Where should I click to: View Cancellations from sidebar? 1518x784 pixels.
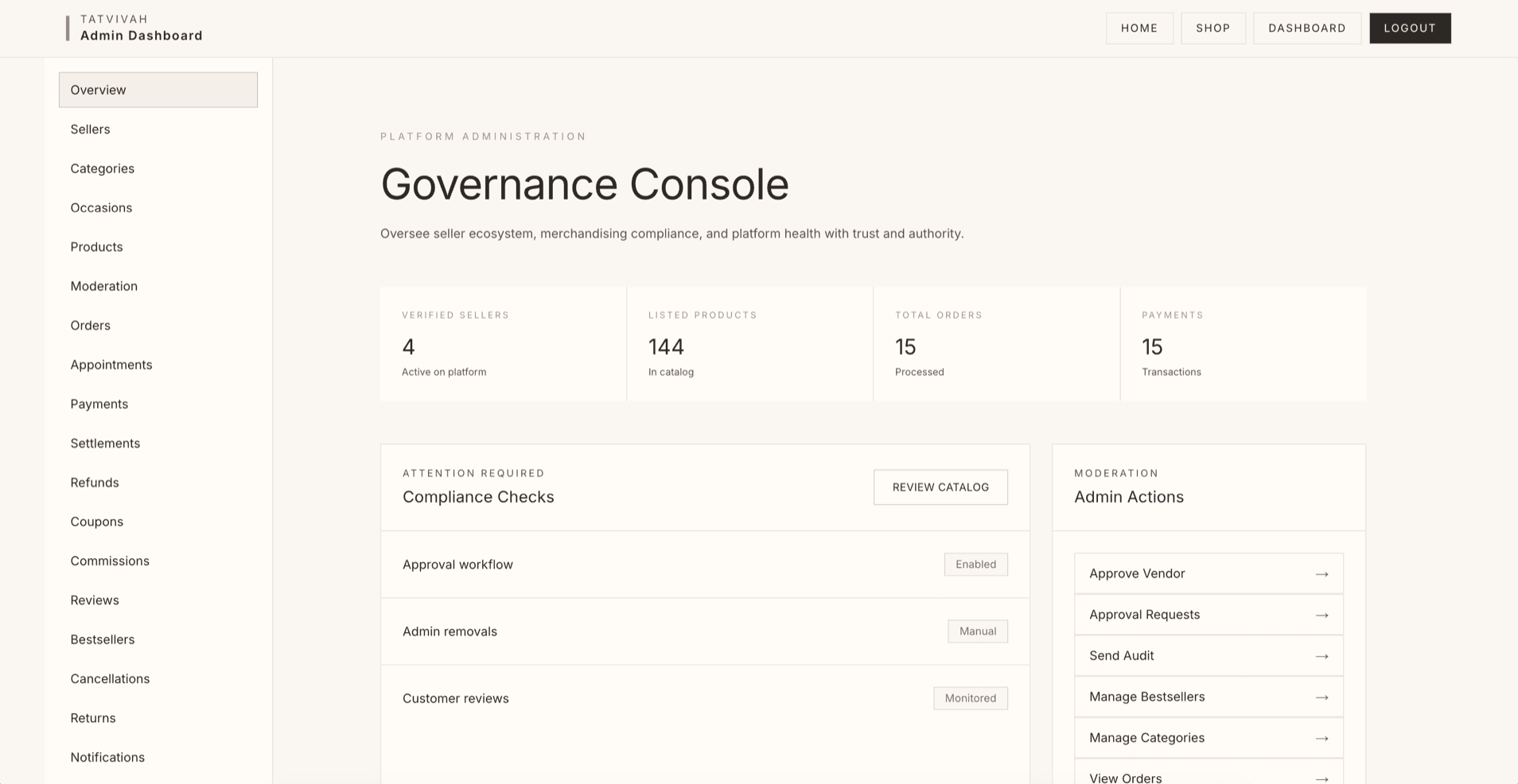click(x=158, y=678)
